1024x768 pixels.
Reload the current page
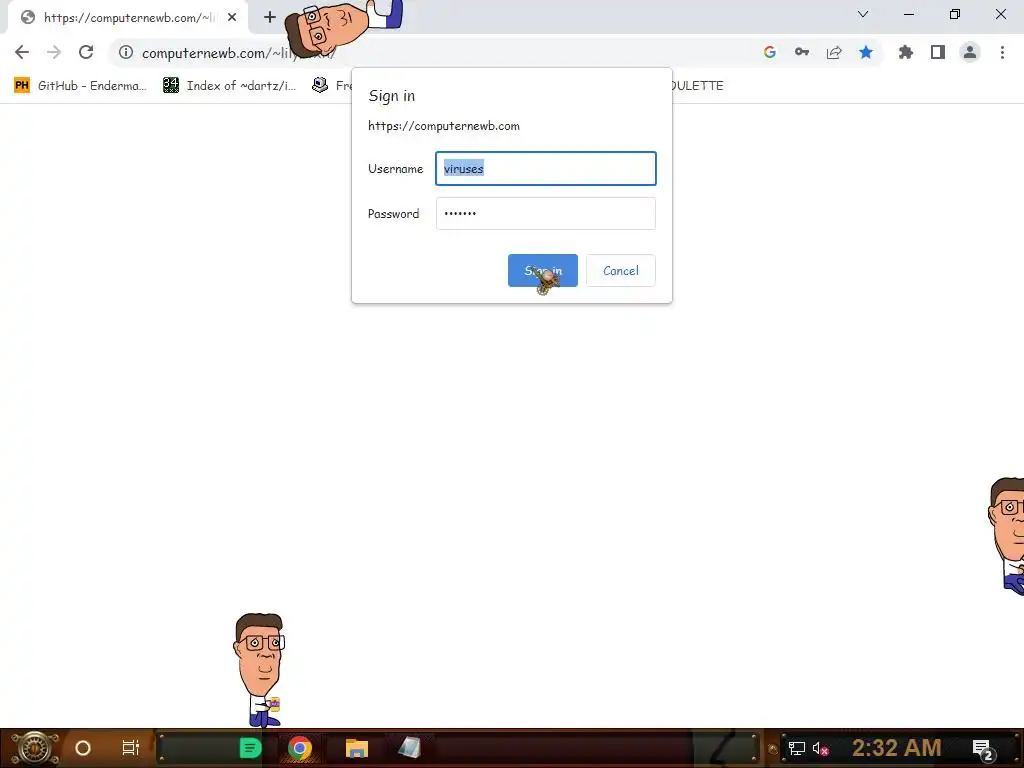pyautogui.click(x=86, y=52)
